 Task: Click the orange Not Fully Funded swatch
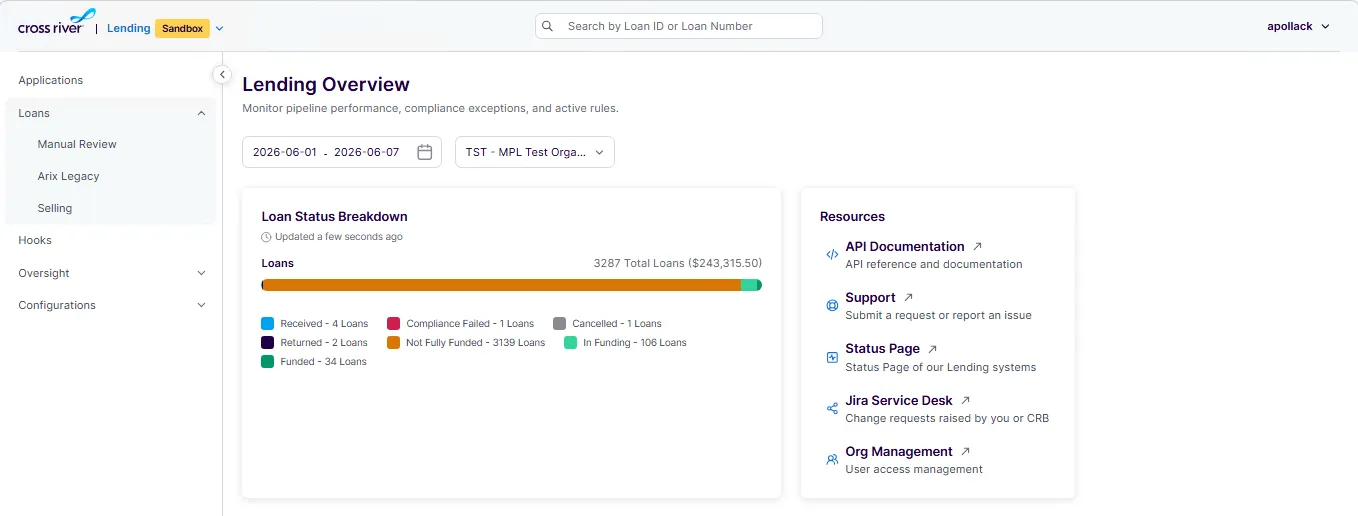coord(394,343)
